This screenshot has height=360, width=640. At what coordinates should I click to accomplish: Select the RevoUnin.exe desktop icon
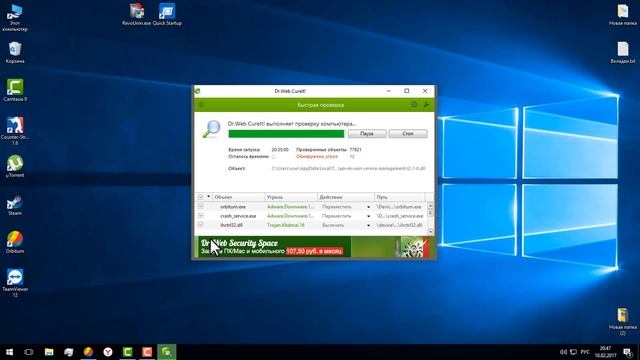136,15
